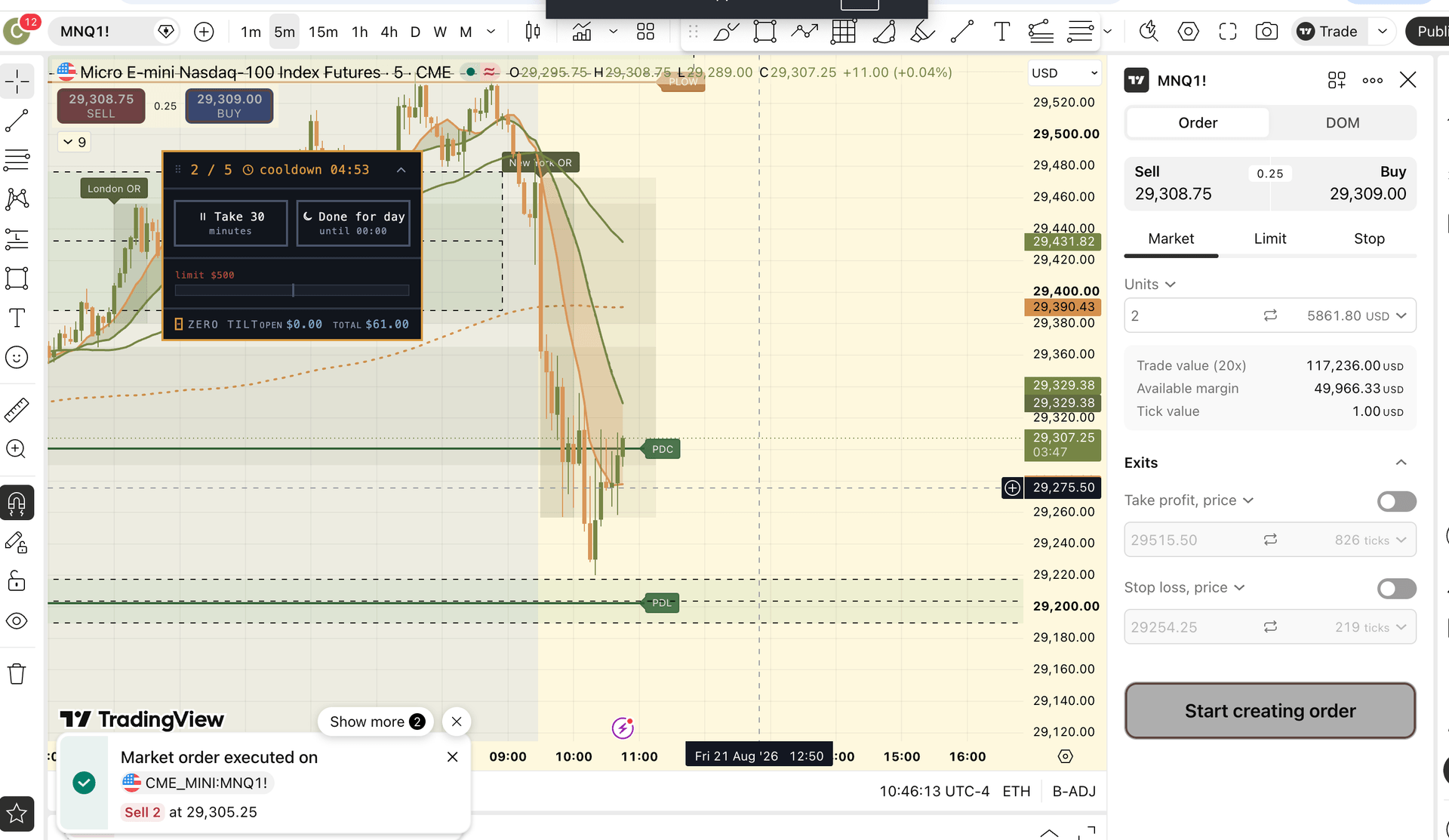This screenshot has height=840, width=1449.
Task: Select the highlighter tool in floating toolbar
Action: [922, 32]
